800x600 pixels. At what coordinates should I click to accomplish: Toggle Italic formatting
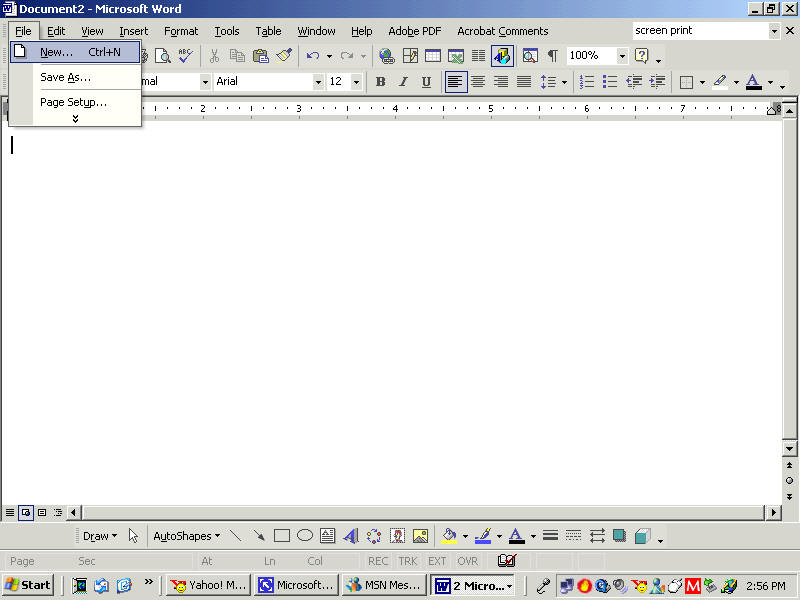pyautogui.click(x=403, y=82)
